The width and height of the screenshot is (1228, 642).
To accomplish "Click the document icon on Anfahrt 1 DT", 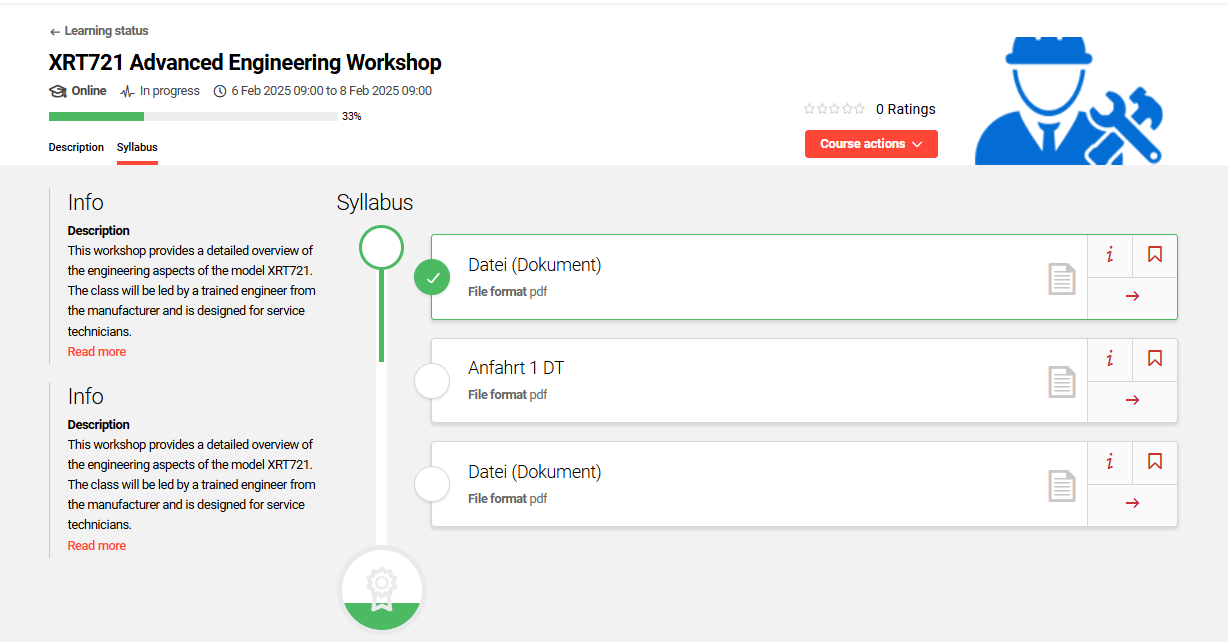I will tap(1062, 382).
